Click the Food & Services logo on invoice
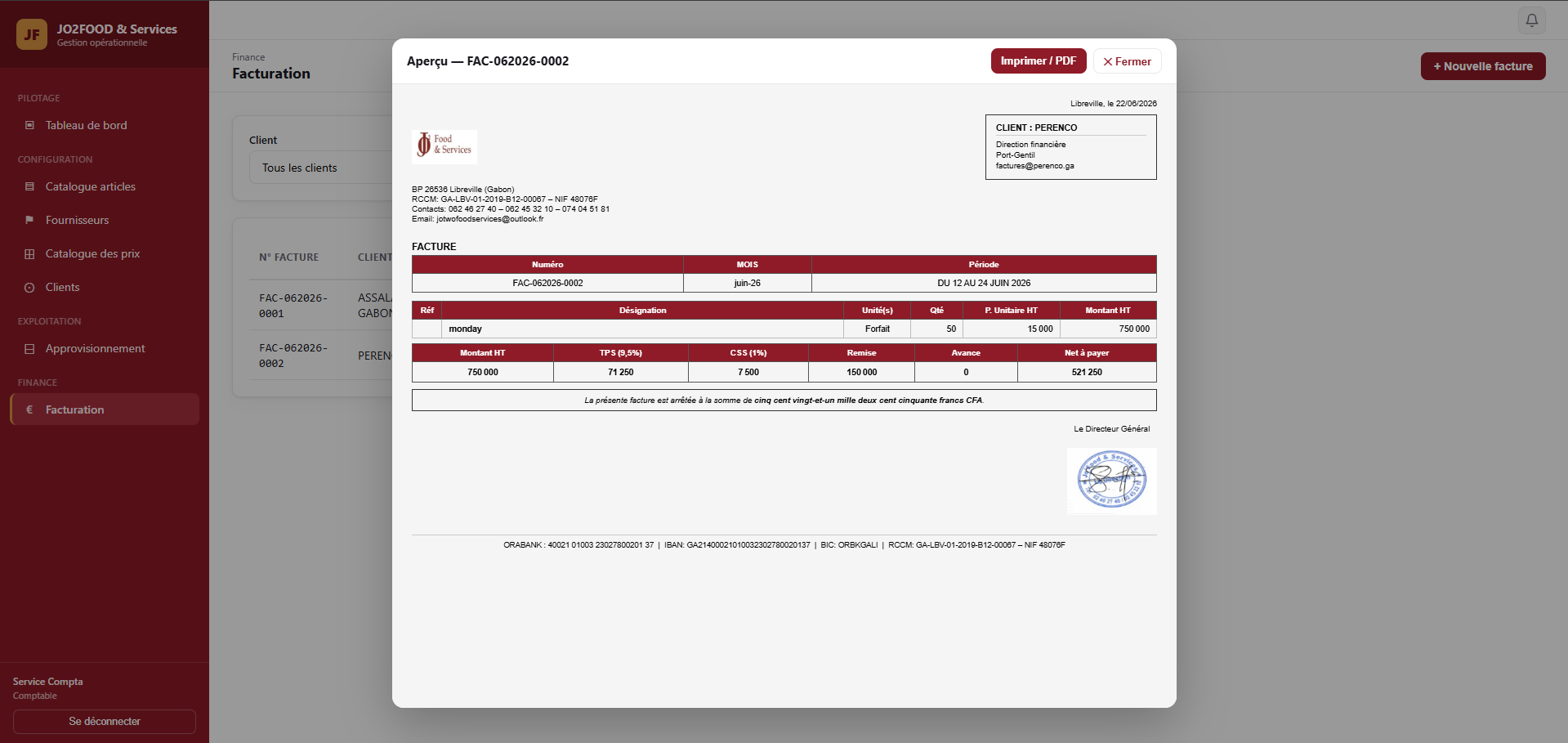Viewport: 1568px width, 743px height. click(444, 146)
